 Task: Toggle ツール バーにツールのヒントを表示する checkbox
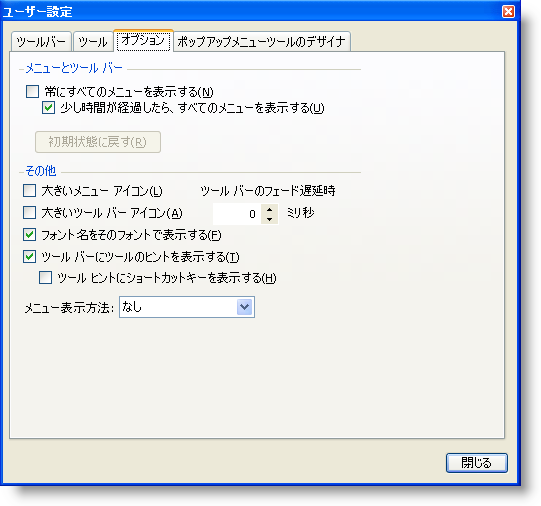pyautogui.click(x=29, y=257)
